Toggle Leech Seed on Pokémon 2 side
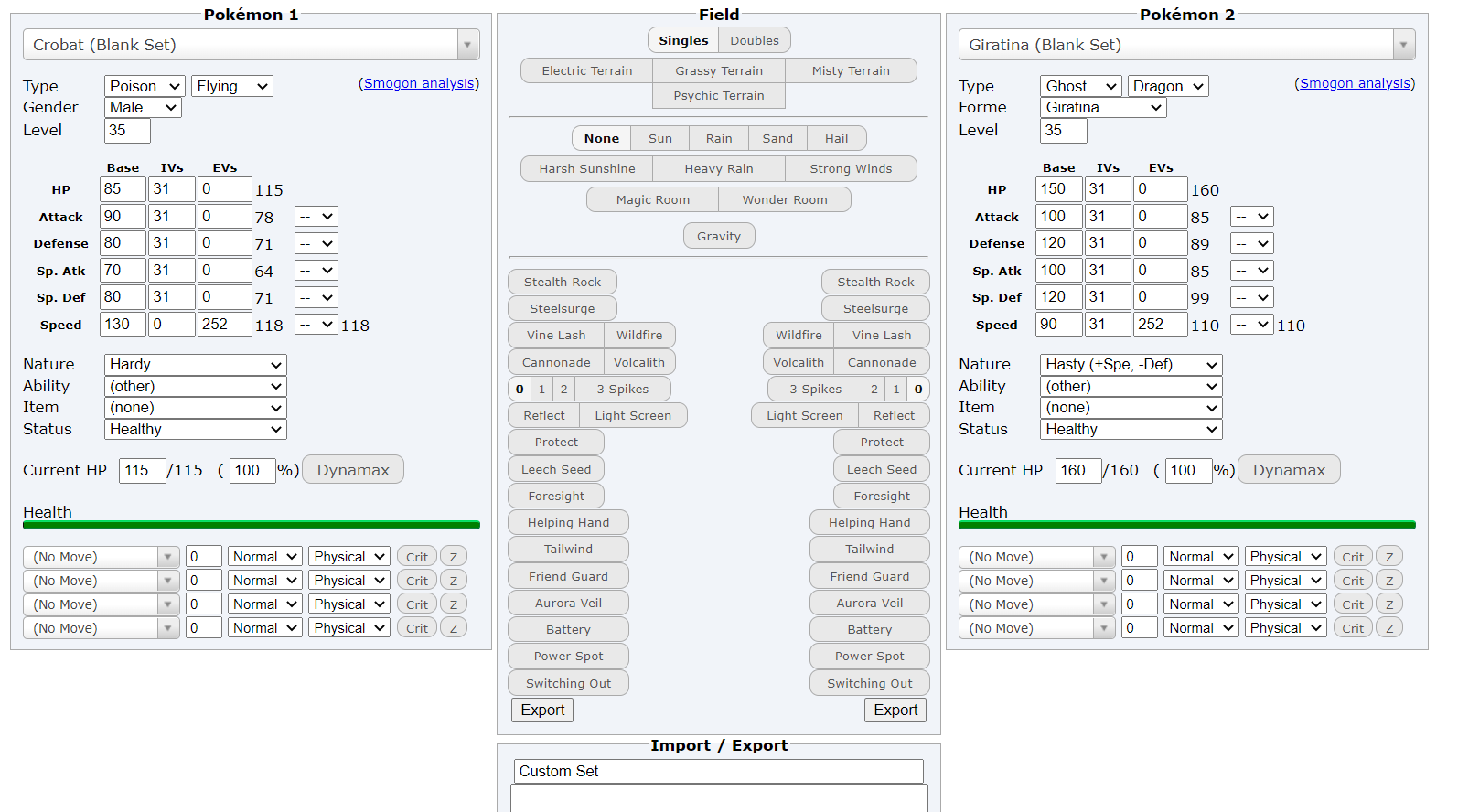1458x812 pixels. coord(882,469)
